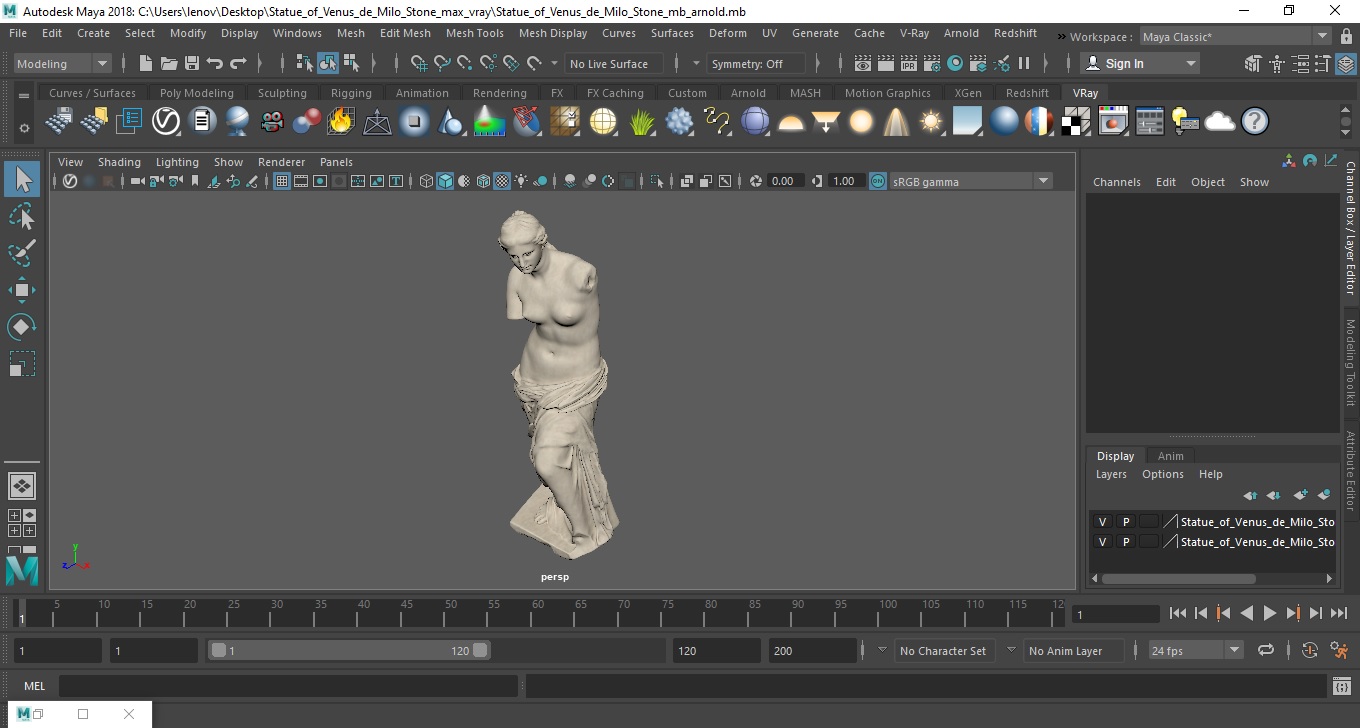
Task: Open the Layers menu in layer editor
Action: pyautogui.click(x=1111, y=474)
